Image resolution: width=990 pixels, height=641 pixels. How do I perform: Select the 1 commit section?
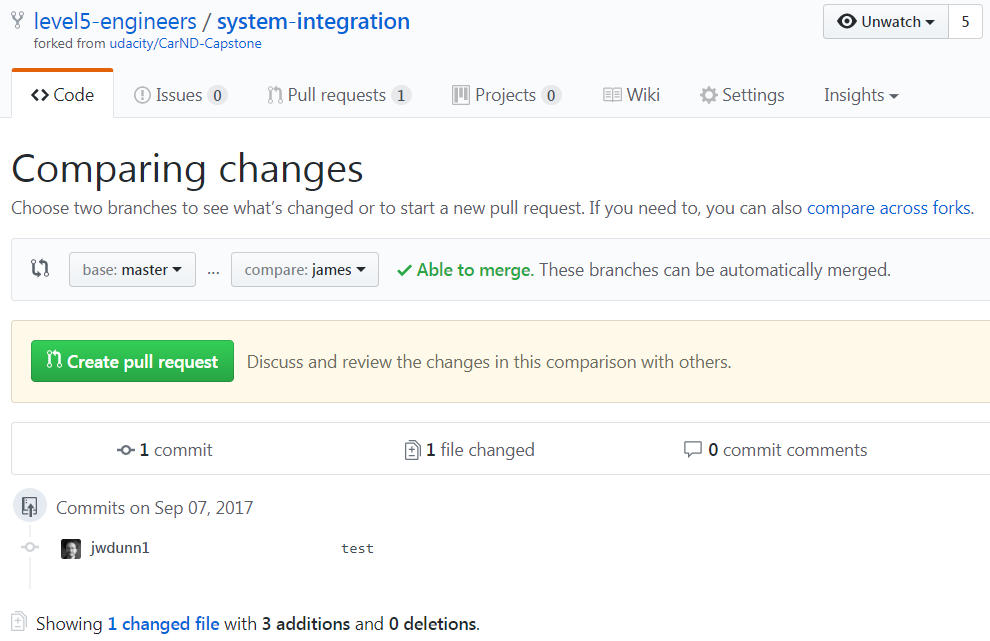165,450
